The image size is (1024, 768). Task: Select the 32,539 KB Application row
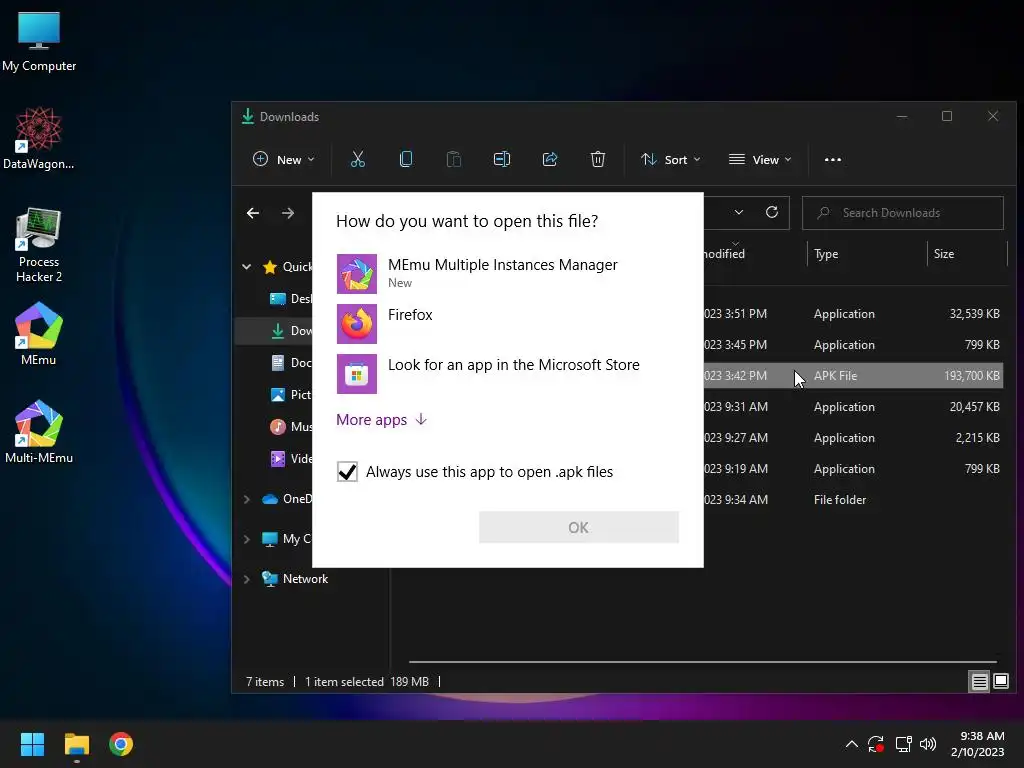tap(853, 313)
